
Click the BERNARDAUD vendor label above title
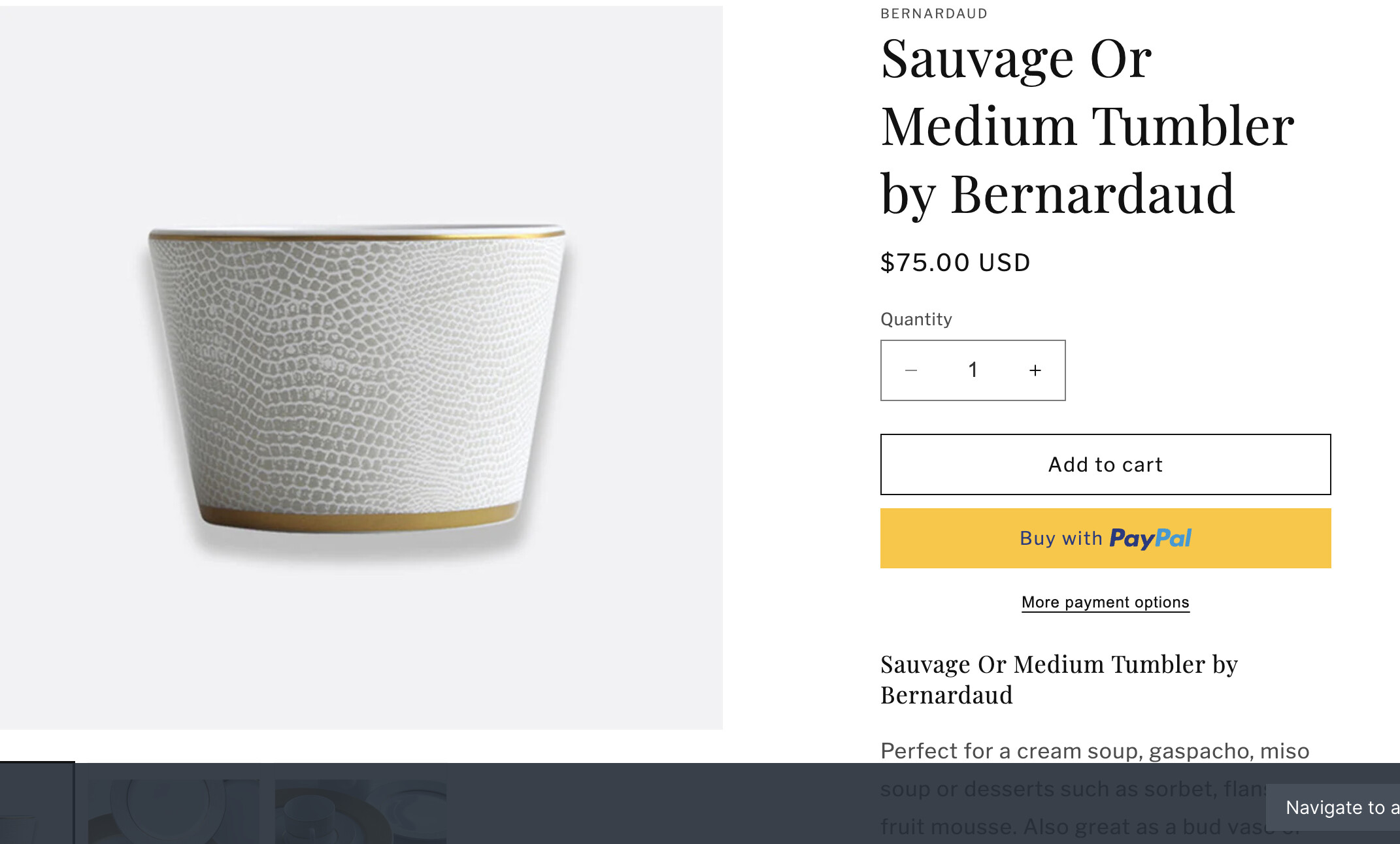point(933,14)
